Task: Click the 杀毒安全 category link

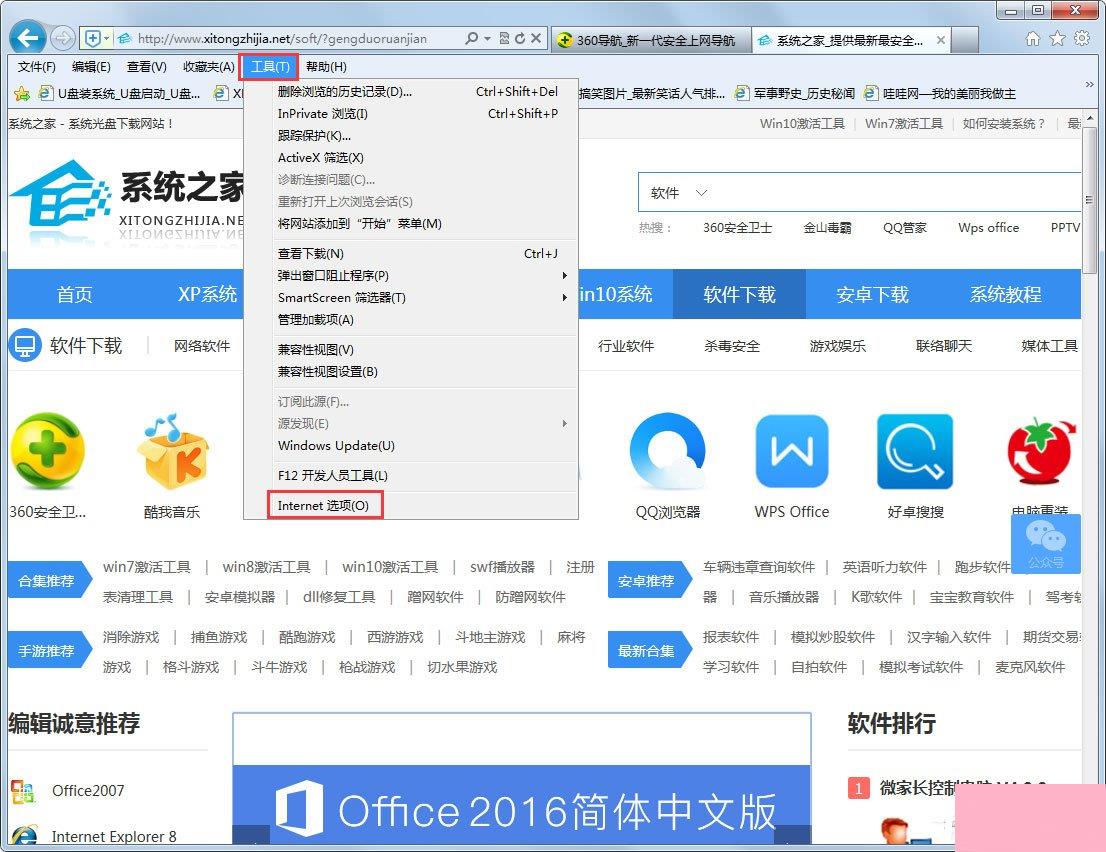Action: (x=731, y=346)
